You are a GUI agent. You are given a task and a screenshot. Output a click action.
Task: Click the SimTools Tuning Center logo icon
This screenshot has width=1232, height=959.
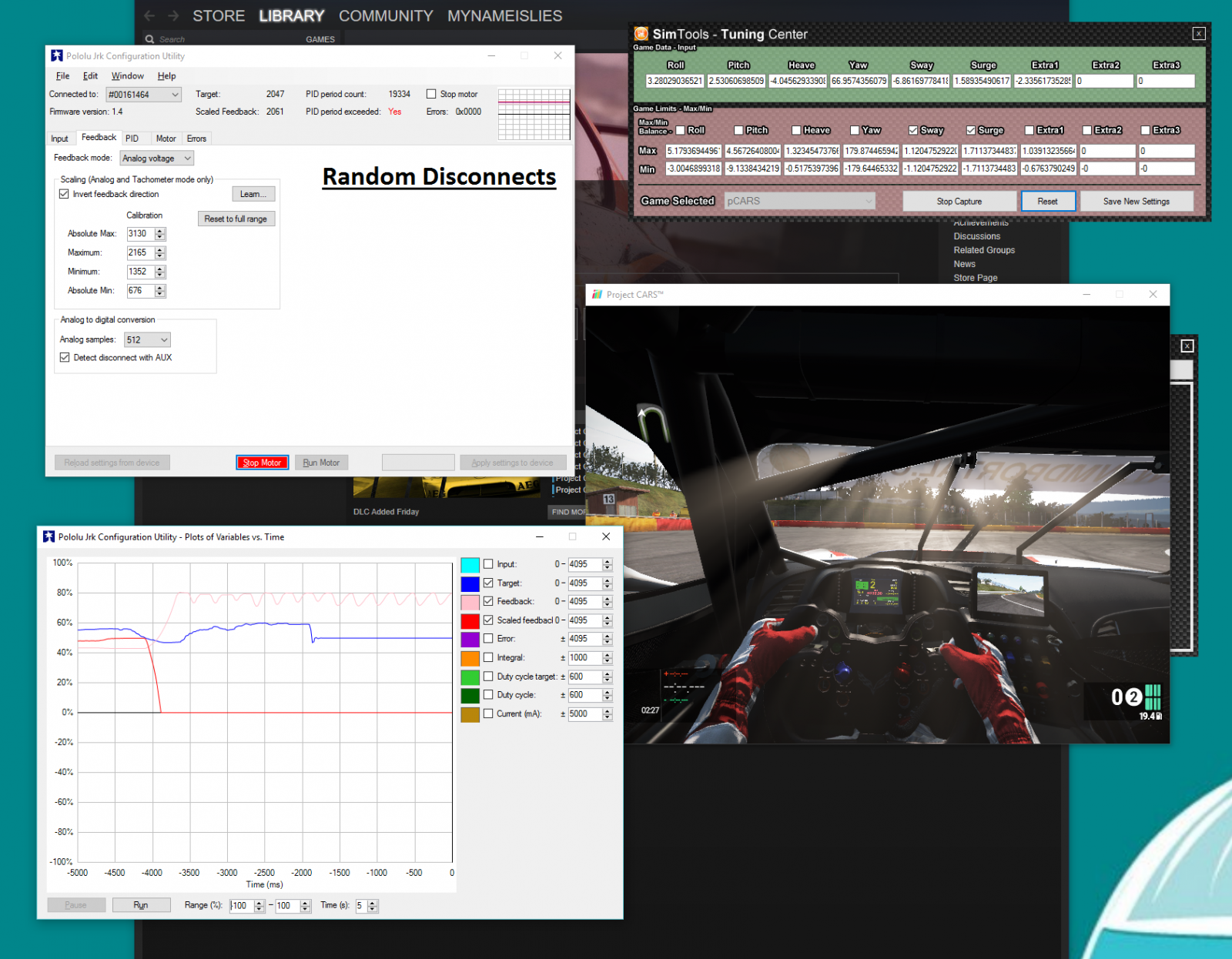click(641, 34)
